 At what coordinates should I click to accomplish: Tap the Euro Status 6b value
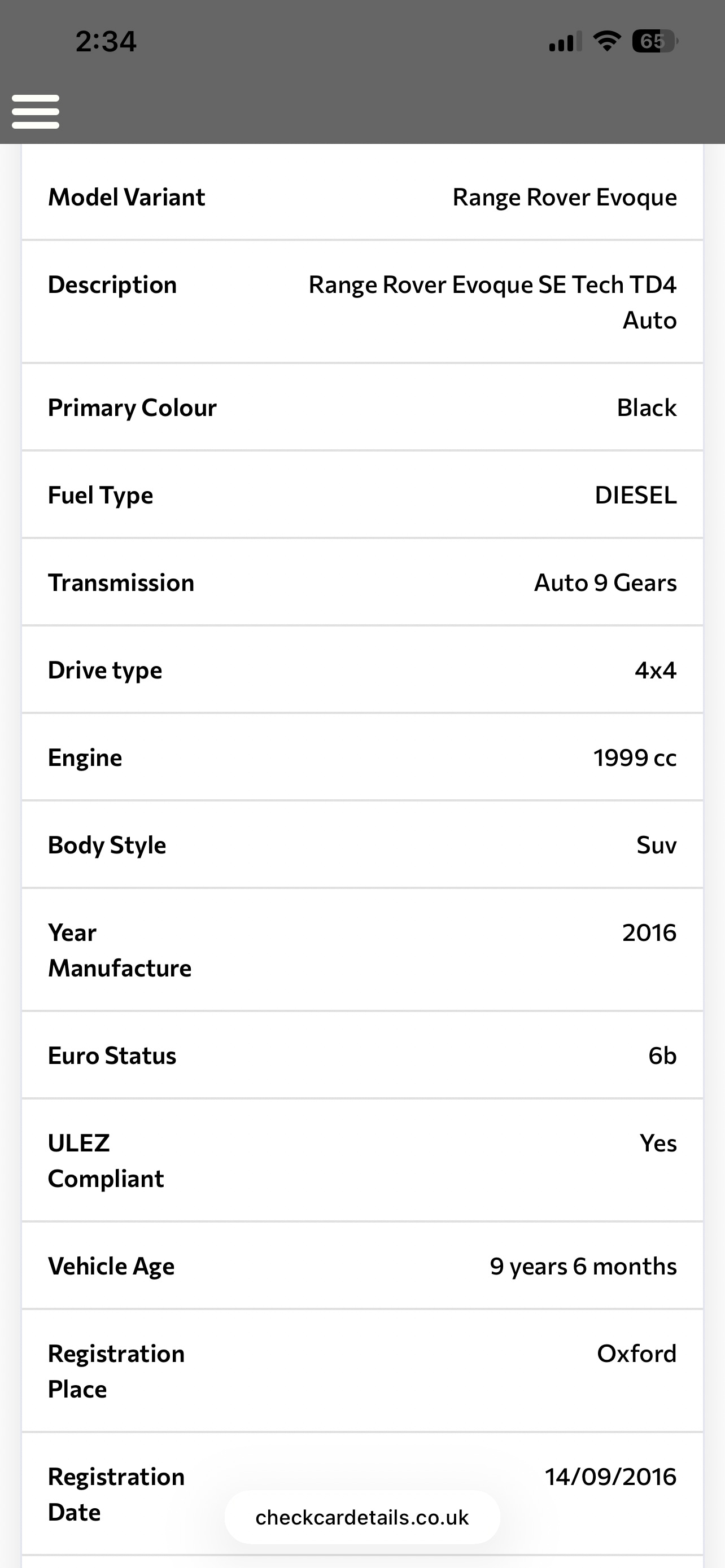pos(662,1056)
